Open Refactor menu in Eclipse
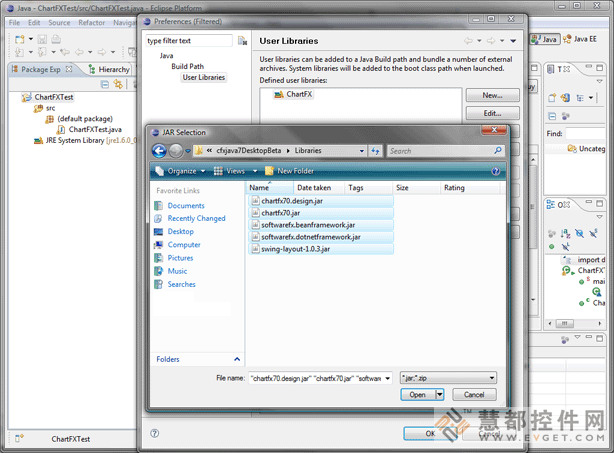Image resolution: width=614 pixels, height=453 pixels. [92, 23]
